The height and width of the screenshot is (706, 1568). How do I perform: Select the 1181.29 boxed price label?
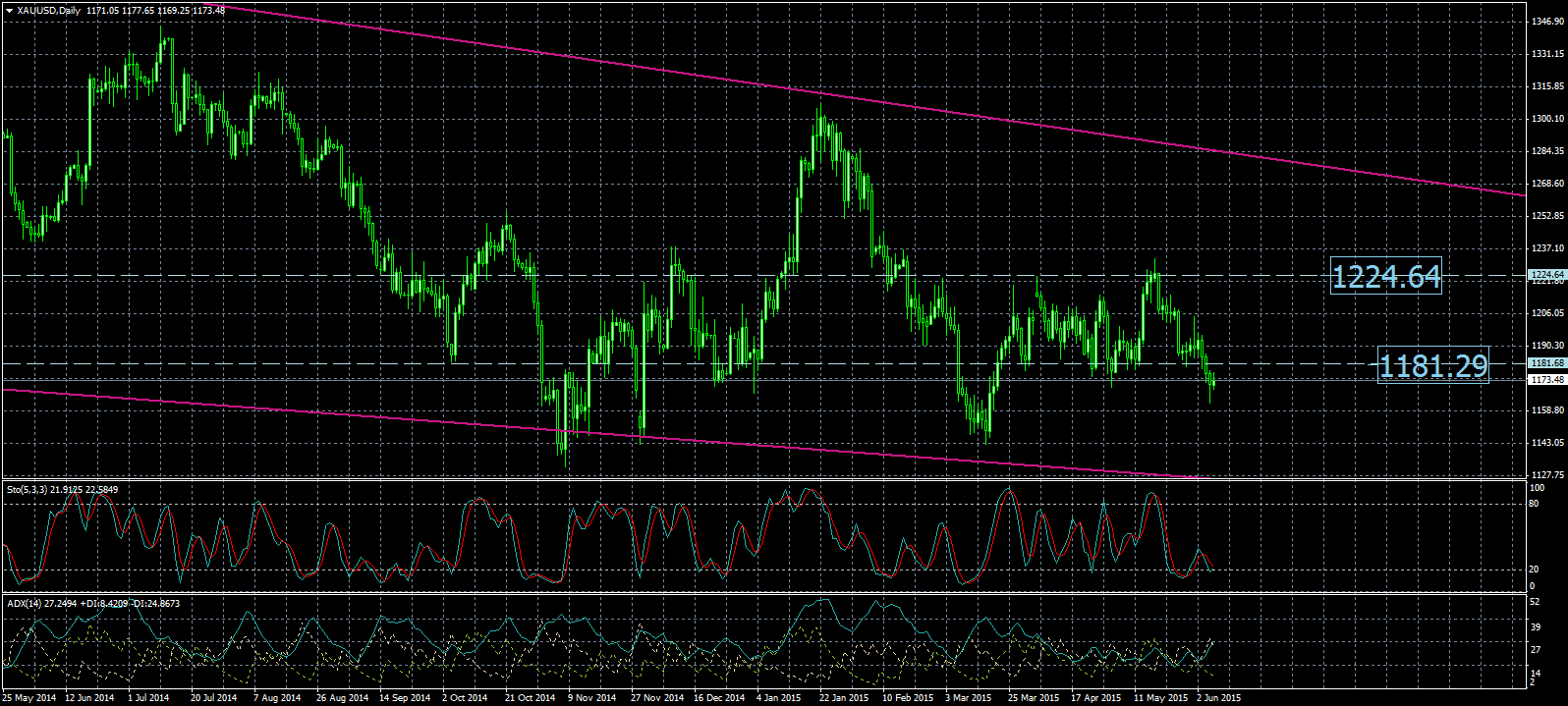[1432, 366]
